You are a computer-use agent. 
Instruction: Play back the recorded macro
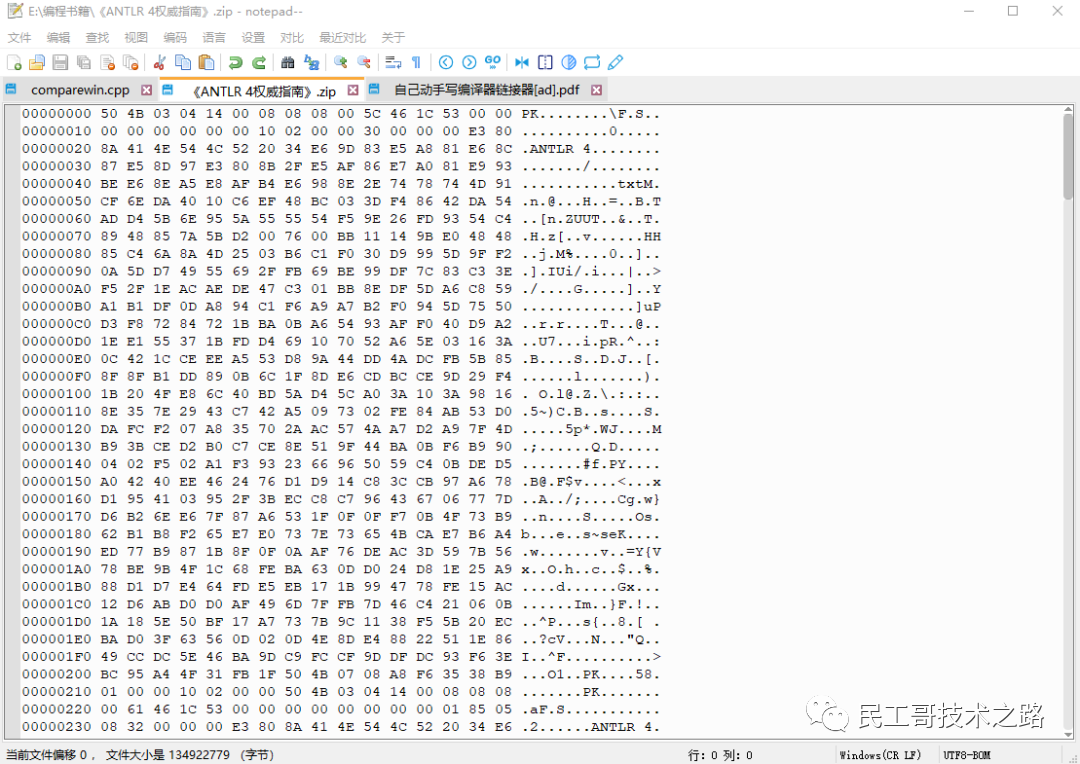pos(469,62)
